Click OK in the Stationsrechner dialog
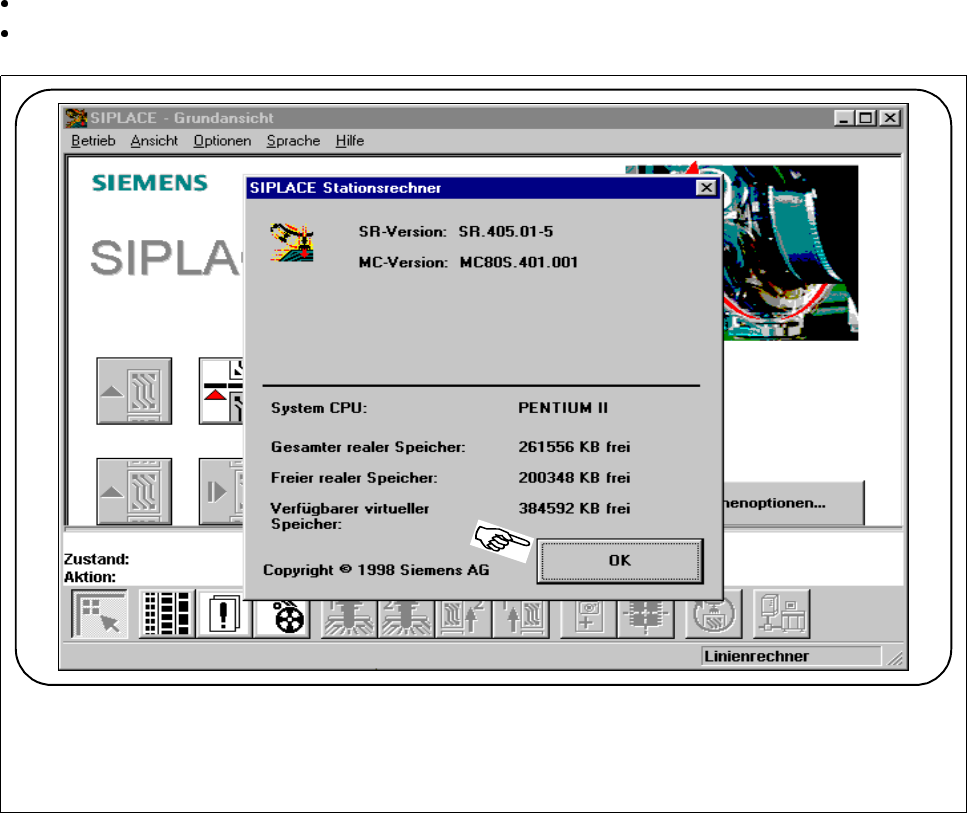 pyautogui.click(x=619, y=561)
